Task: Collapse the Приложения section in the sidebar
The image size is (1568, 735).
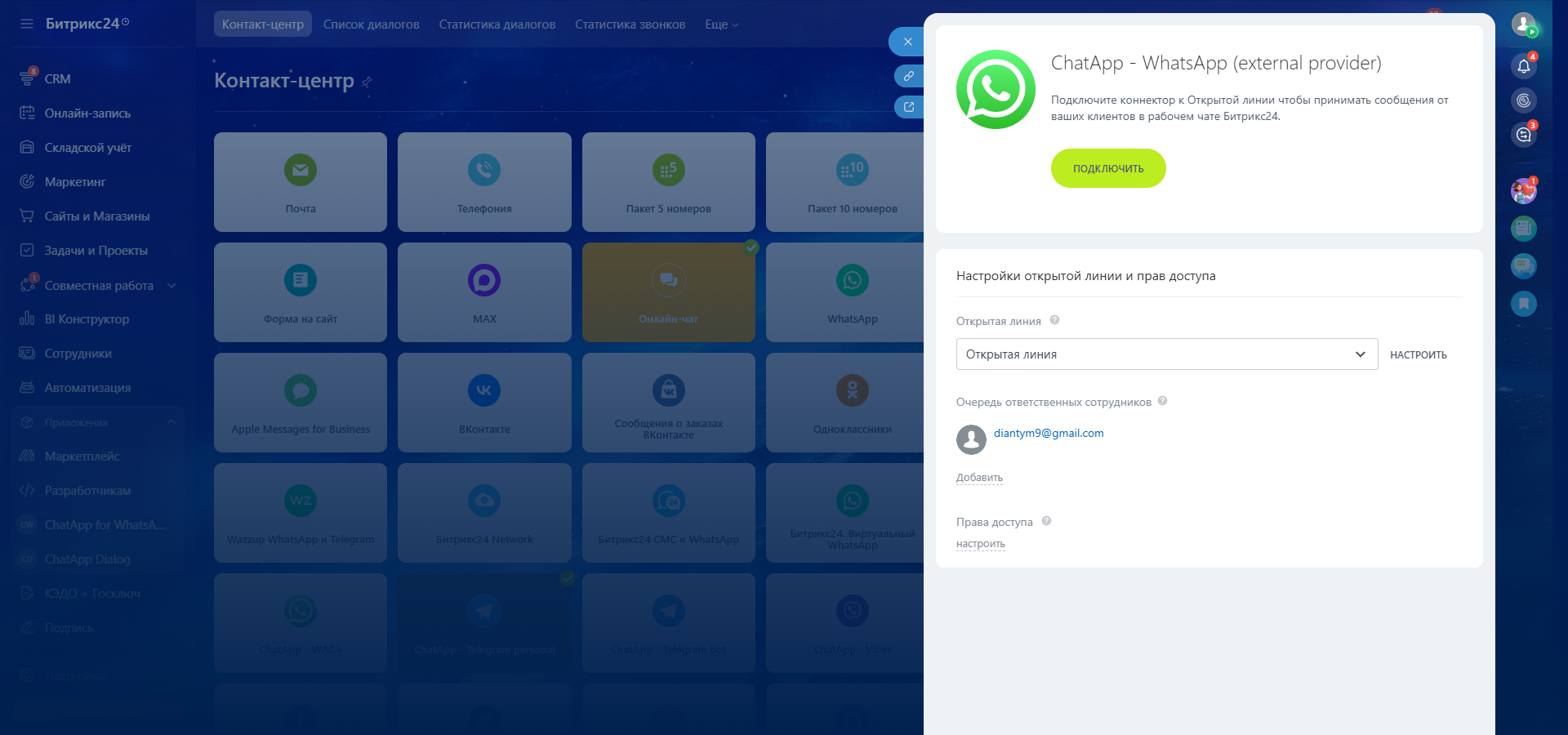Action: [171, 422]
